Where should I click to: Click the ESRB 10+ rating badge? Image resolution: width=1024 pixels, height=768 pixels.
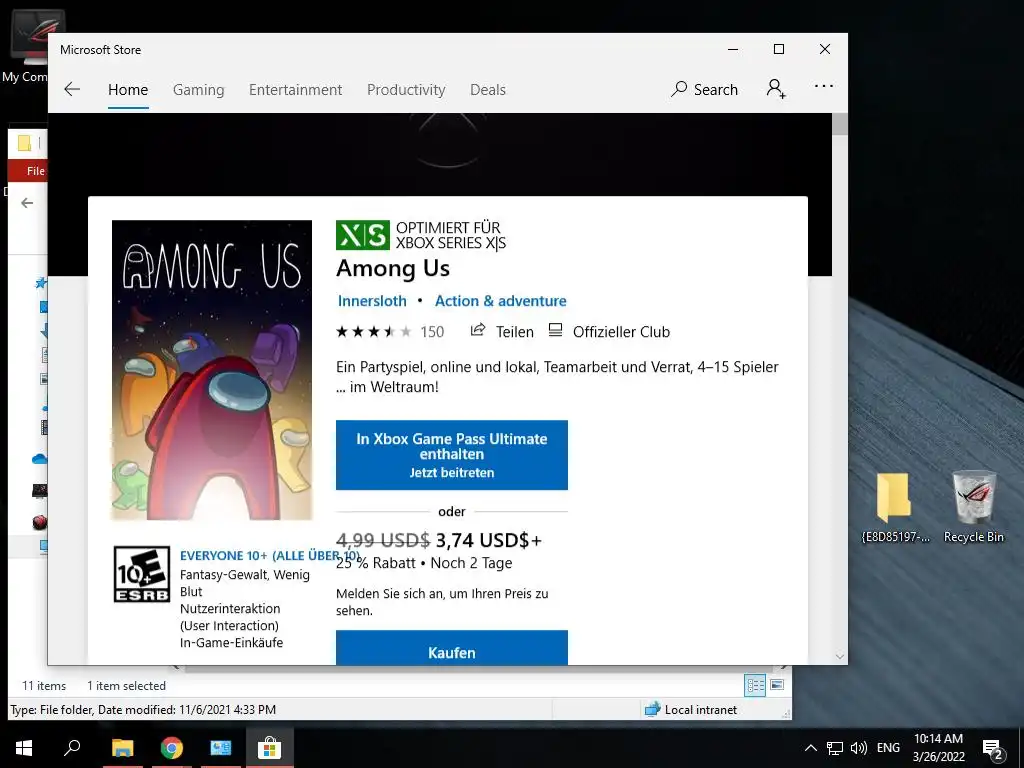point(142,574)
